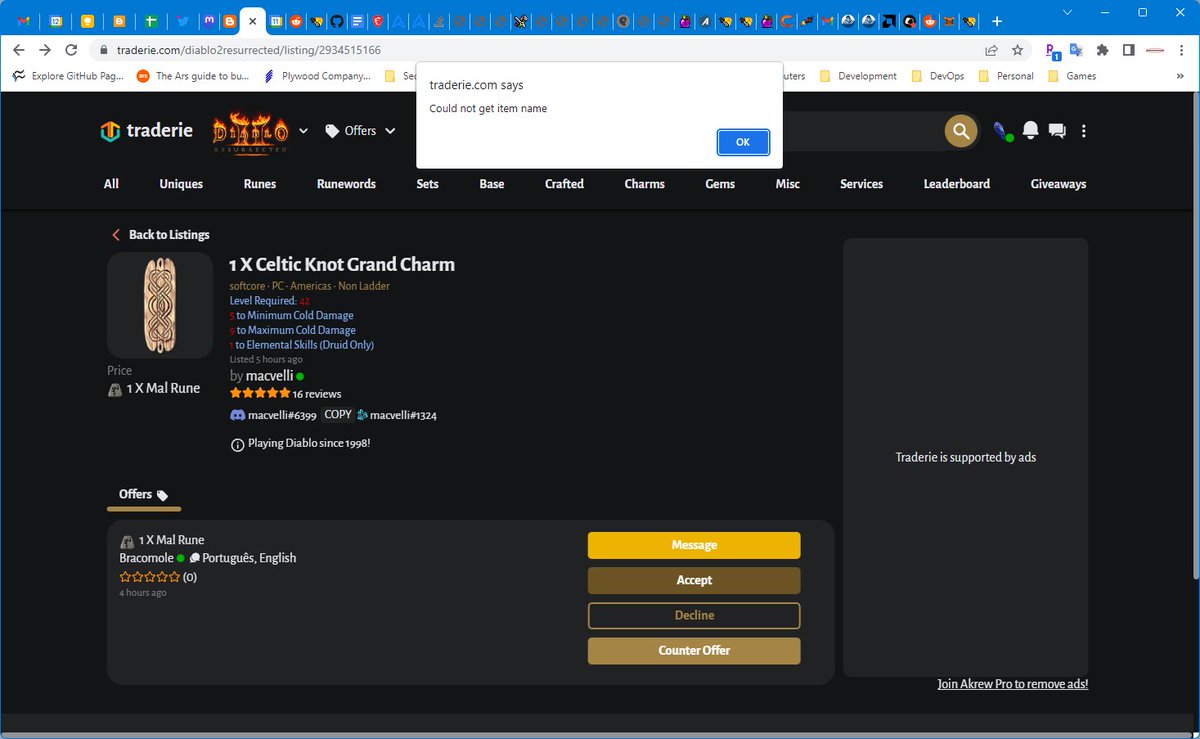Image resolution: width=1200 pixels, height=739 pixels.
Task: Click the share page icon in address bar
Action: pos(991,50)
